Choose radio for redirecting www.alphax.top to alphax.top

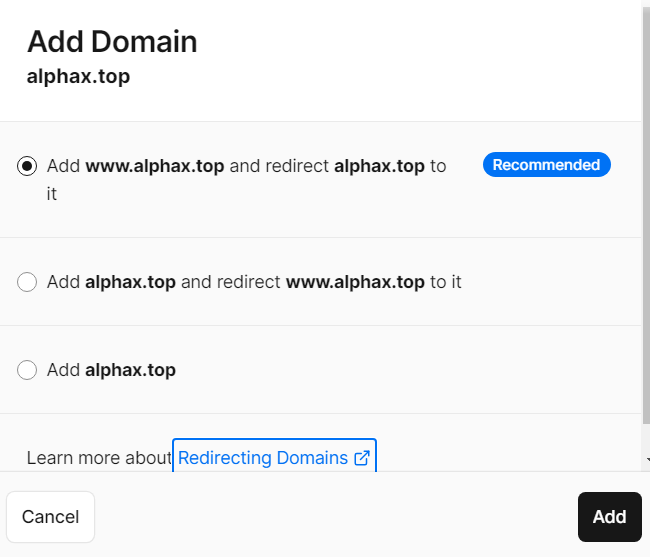(27, 282)
